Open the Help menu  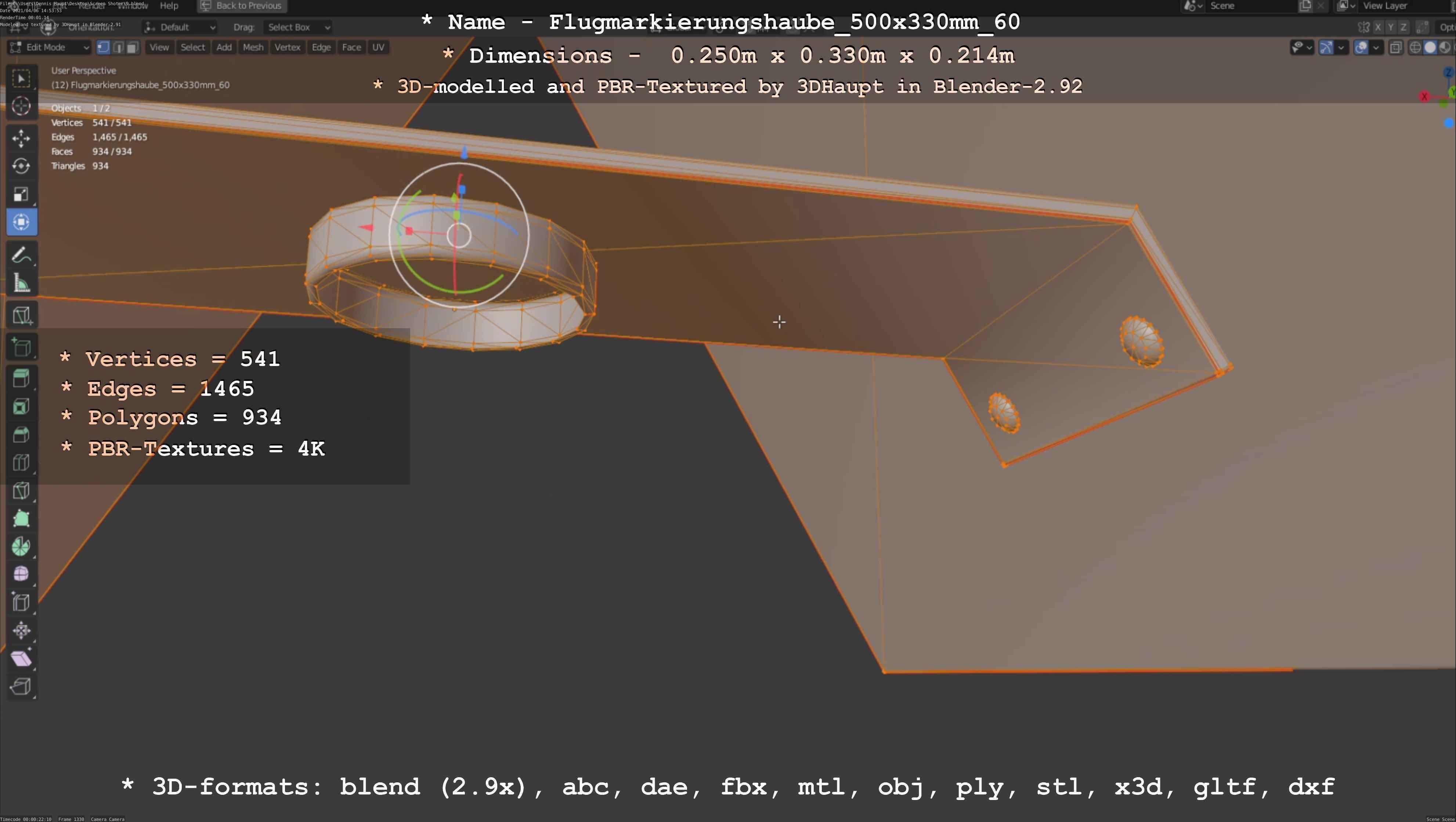pyautogui.click(x=169, y=6)
